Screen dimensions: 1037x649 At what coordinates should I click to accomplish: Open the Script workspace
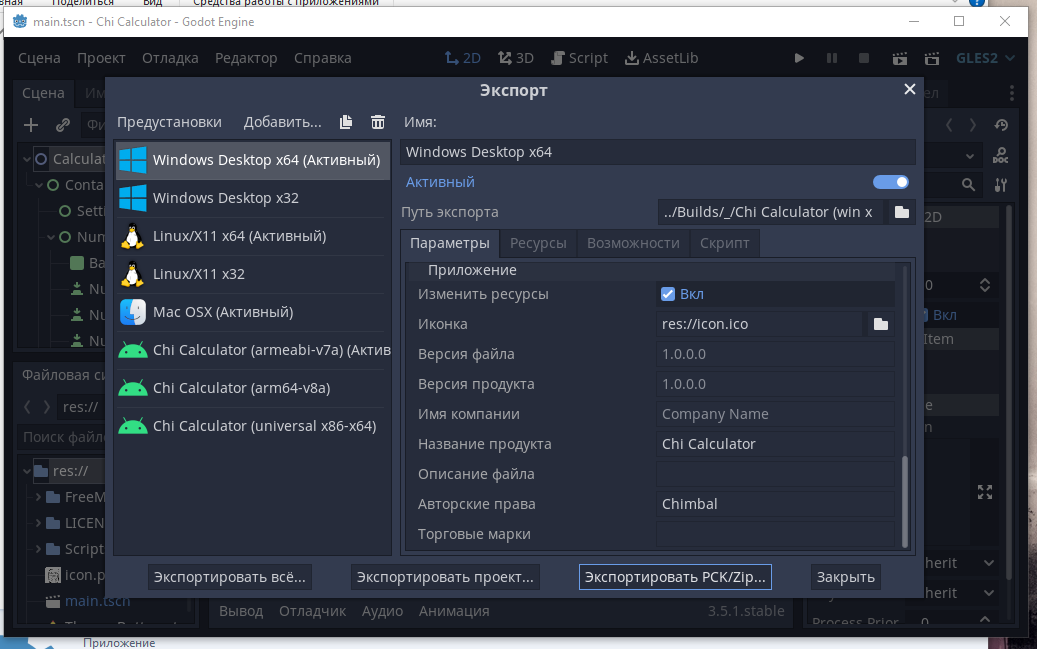coord(579,58)
